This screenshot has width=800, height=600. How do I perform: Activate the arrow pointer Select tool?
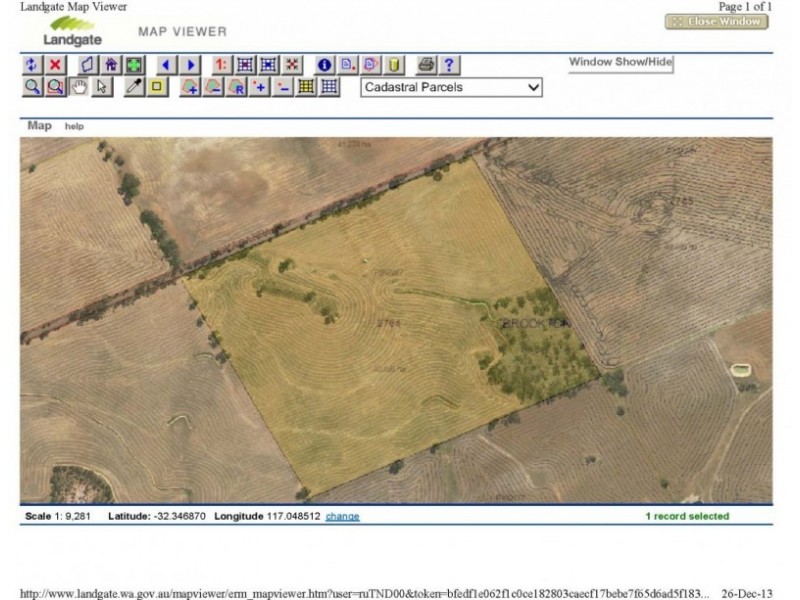tap(101, 89)
